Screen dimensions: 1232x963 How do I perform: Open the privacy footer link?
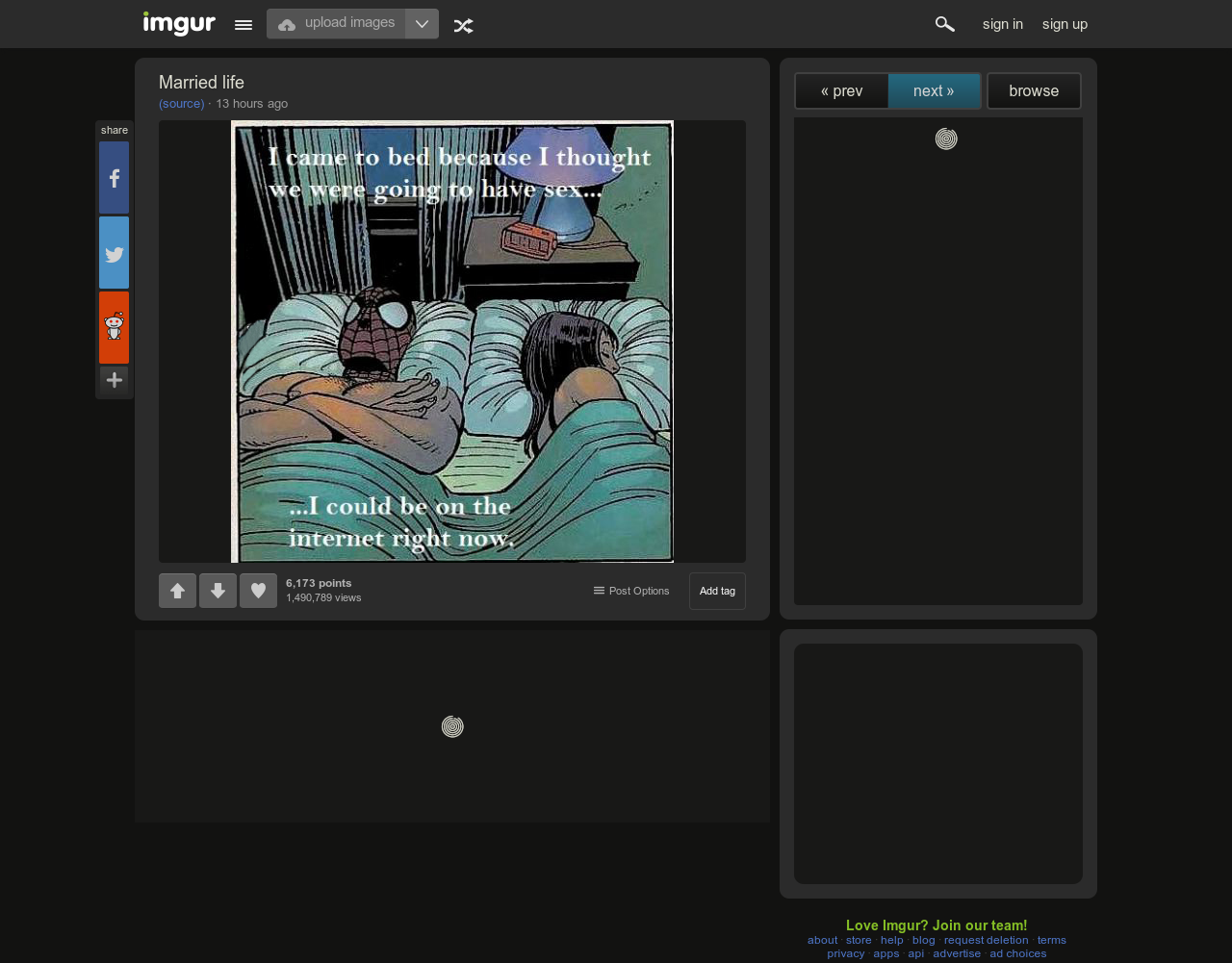click(x=846, y=953)
